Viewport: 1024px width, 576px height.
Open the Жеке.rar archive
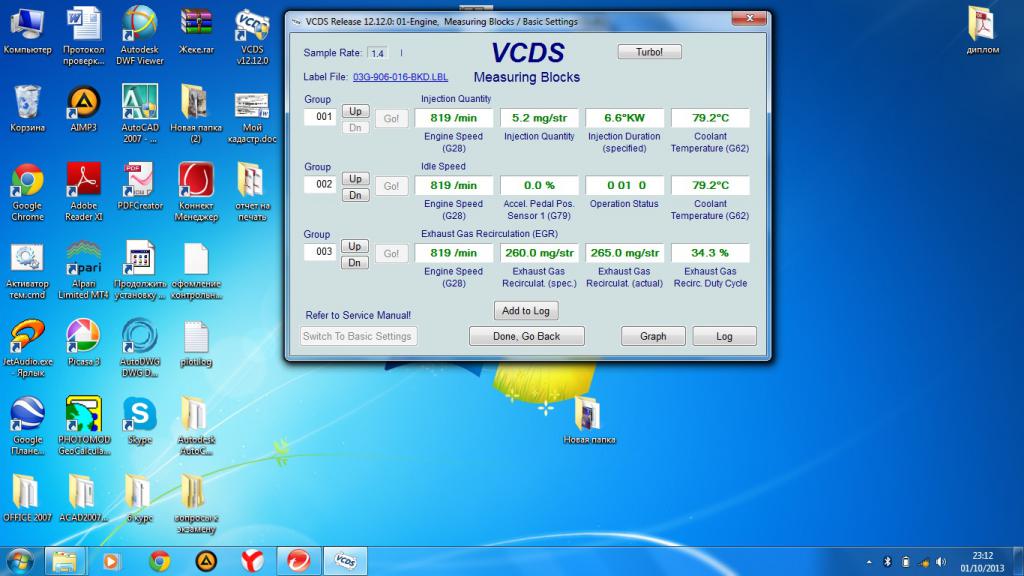[196, 31]
